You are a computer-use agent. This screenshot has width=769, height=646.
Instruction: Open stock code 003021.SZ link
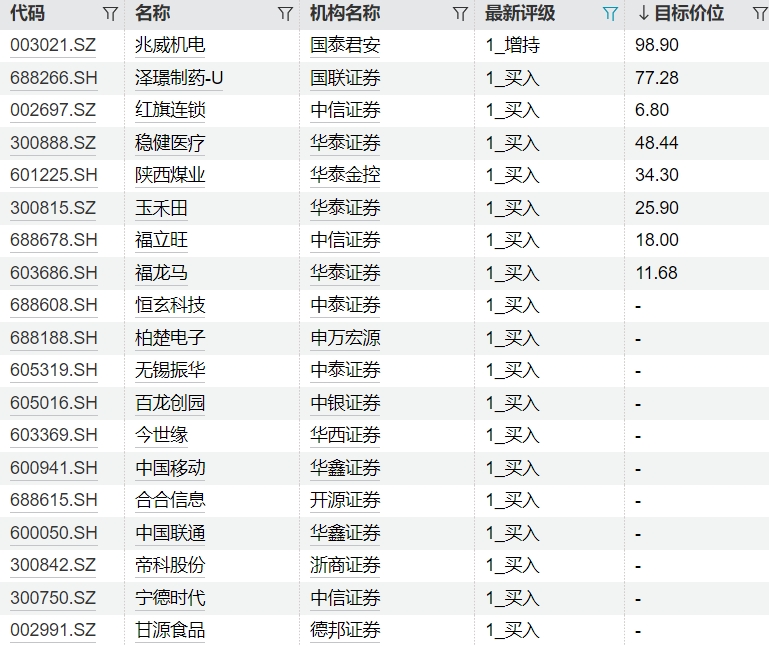[53, 46]
